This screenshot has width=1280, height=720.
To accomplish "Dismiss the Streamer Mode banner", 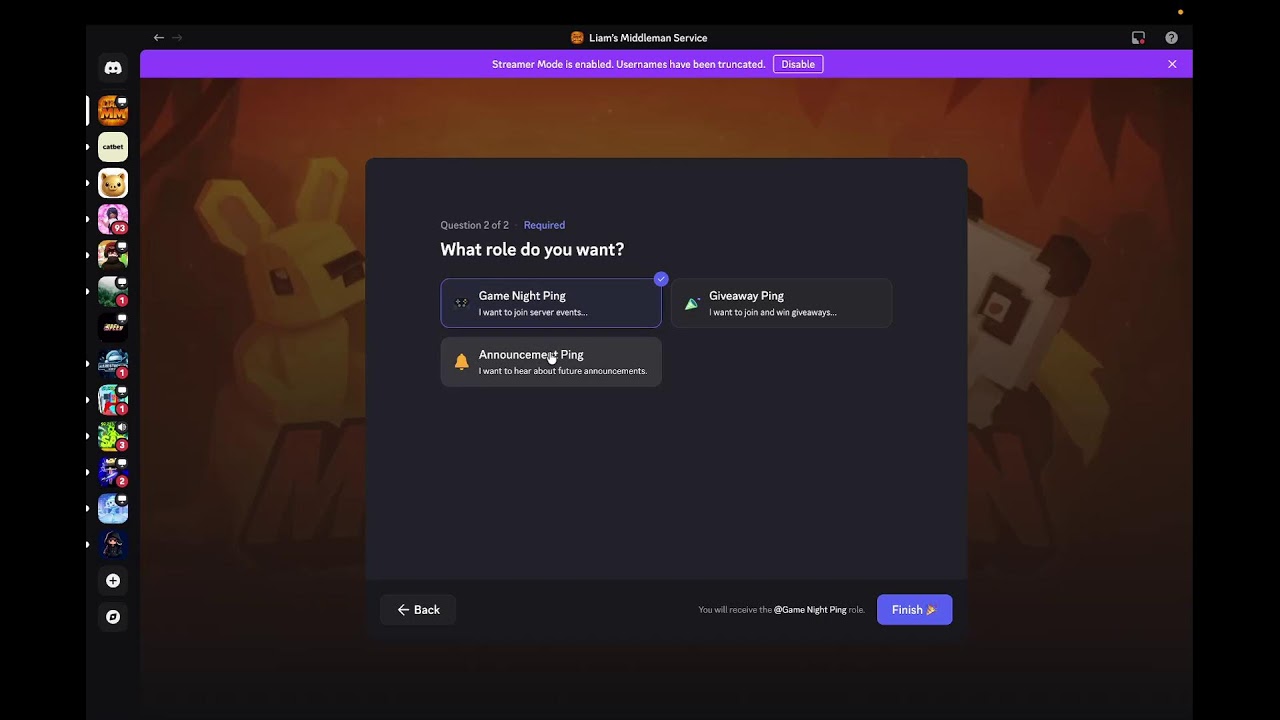I will point(1172,64).
